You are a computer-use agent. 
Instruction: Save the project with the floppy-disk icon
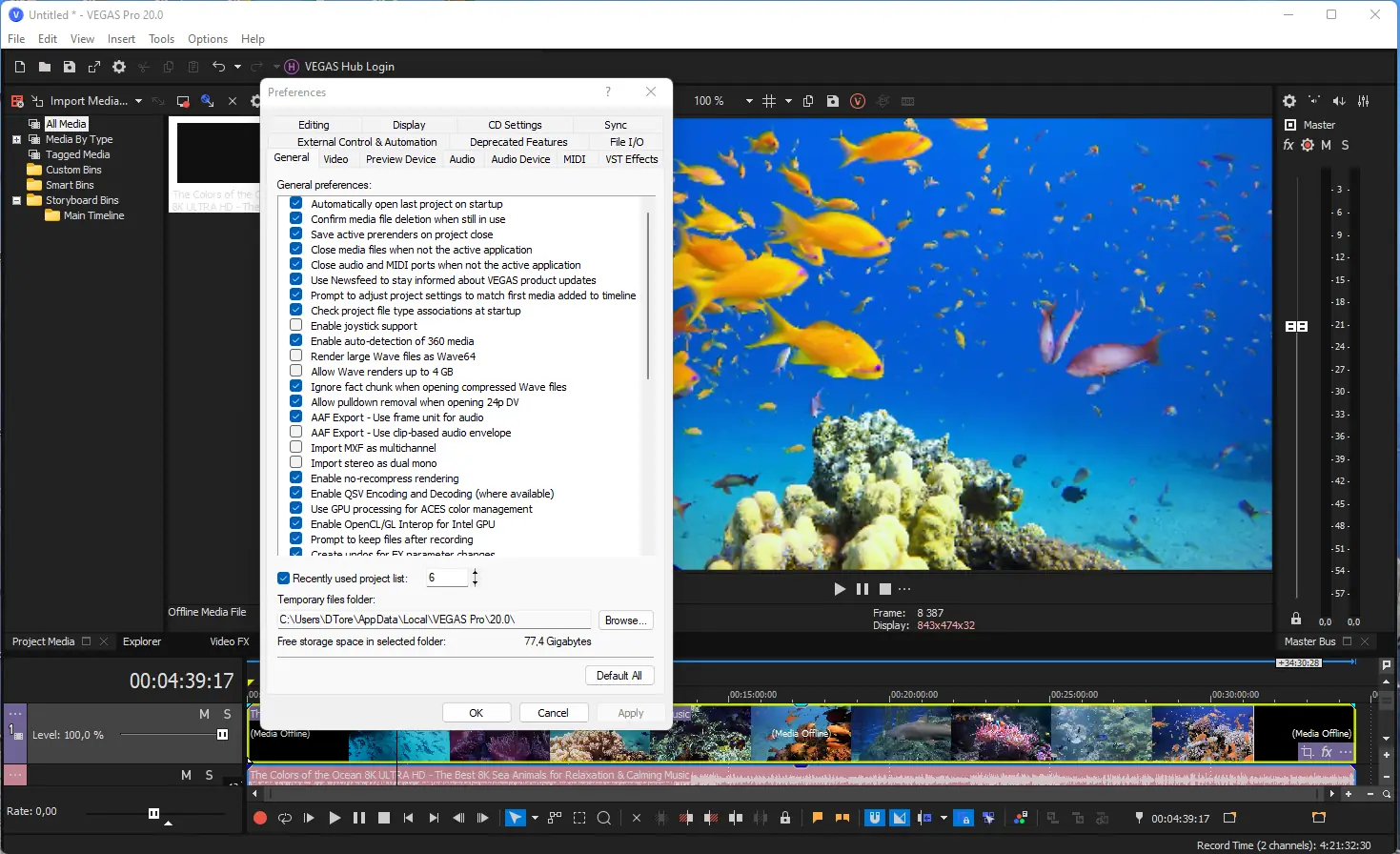pos(70,67)
